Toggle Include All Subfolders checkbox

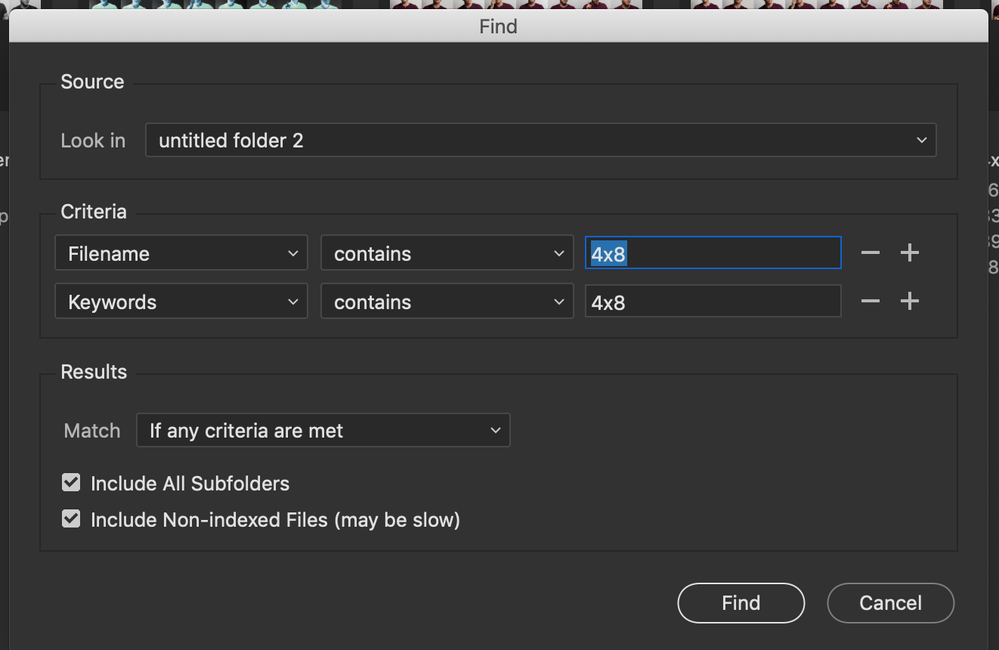[71, 483]
